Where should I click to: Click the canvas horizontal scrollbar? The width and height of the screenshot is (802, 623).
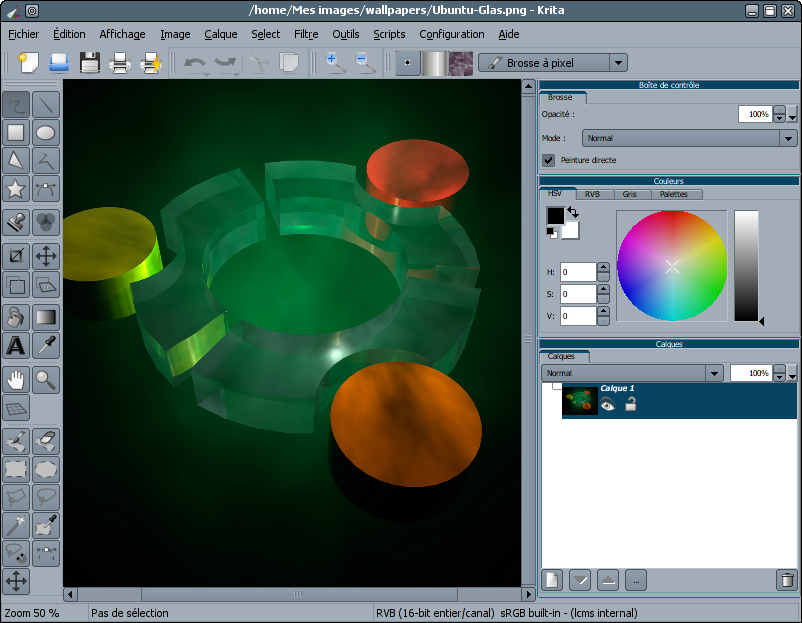click(299, 594)
